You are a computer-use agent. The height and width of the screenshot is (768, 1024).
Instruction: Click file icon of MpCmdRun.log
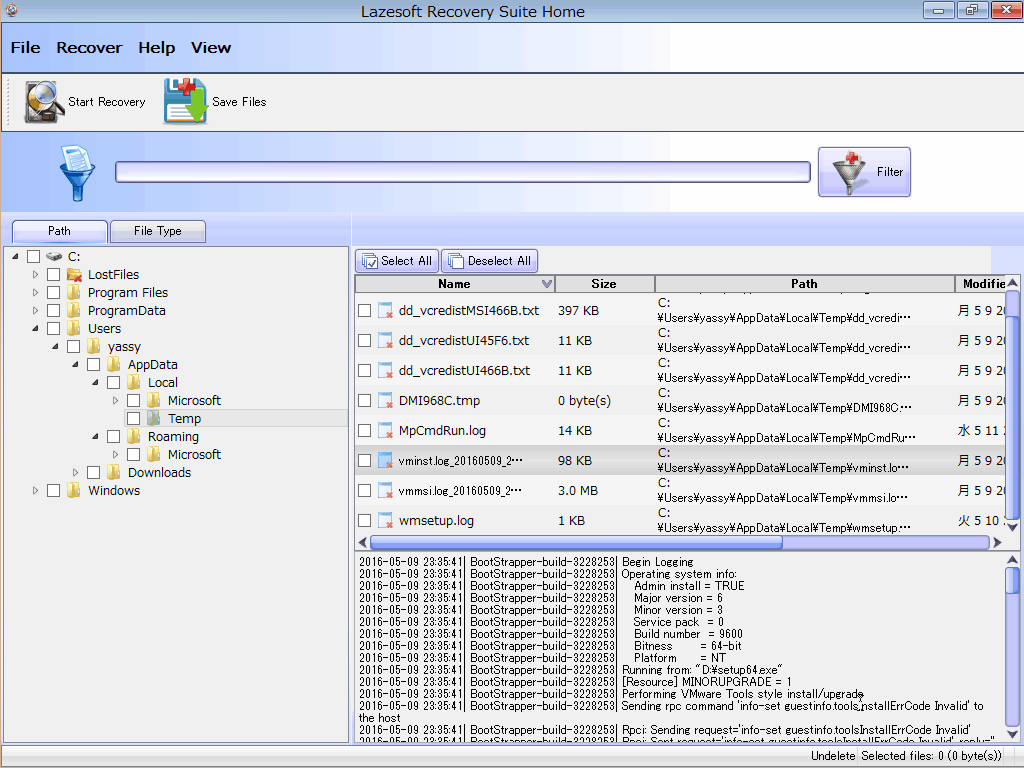tap(385, 431)
